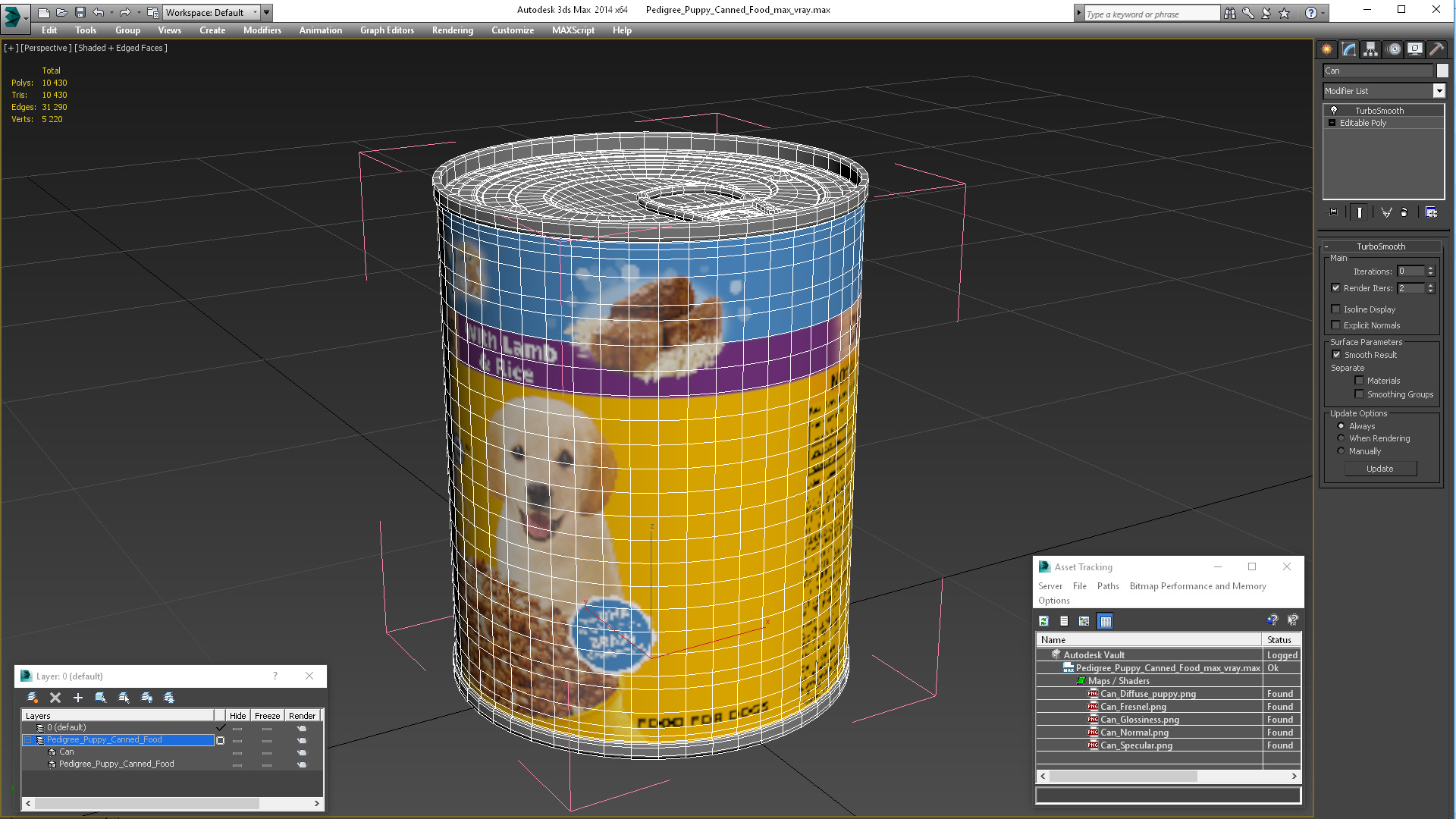The width and height of the screenshot is (1456, 819).
Task: Enable Separate by Smoothing Groups checkbox
Action: point(1360,394)
